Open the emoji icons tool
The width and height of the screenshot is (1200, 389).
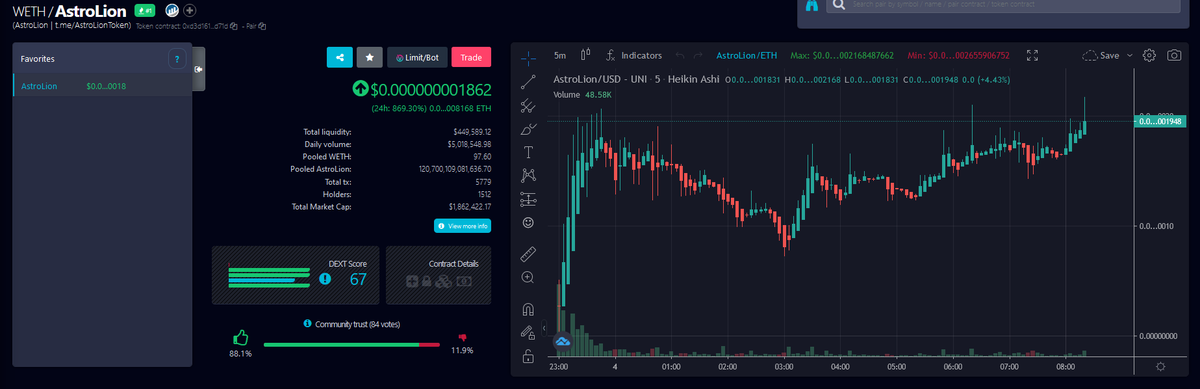(528, 222)
